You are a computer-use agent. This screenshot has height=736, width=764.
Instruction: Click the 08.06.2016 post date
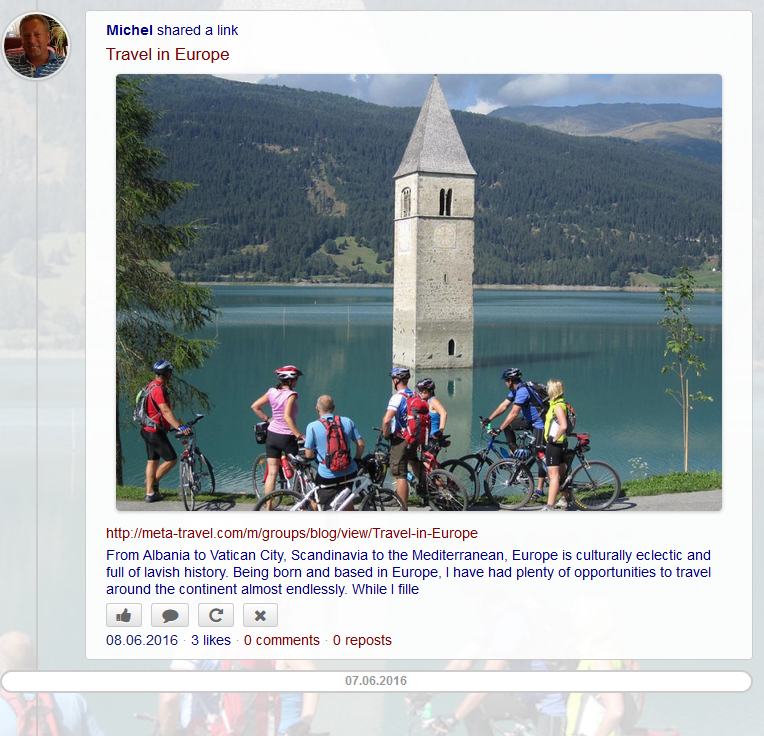point(142,640)
